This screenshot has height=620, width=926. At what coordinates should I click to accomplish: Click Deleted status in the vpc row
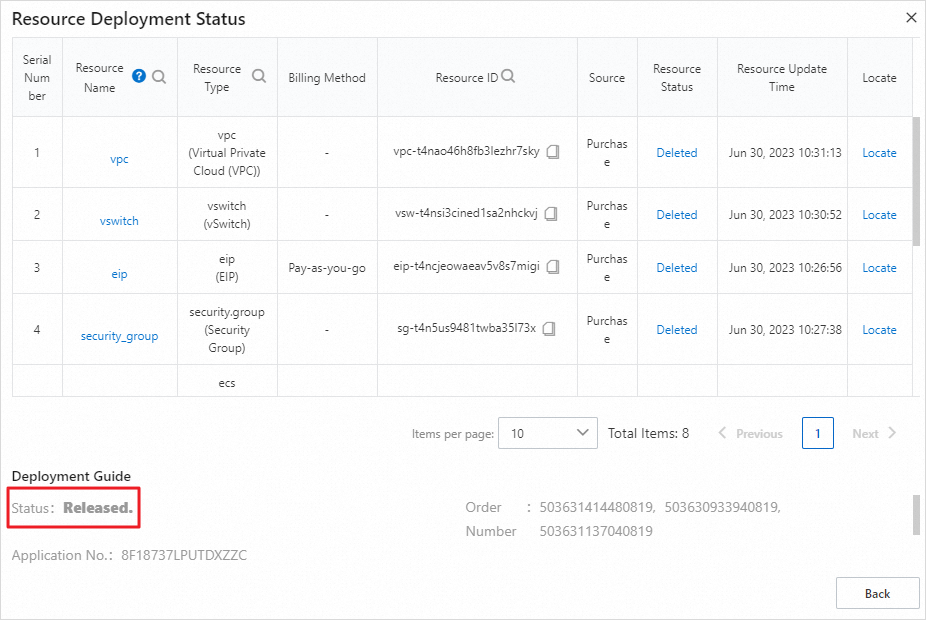point(676,153)
